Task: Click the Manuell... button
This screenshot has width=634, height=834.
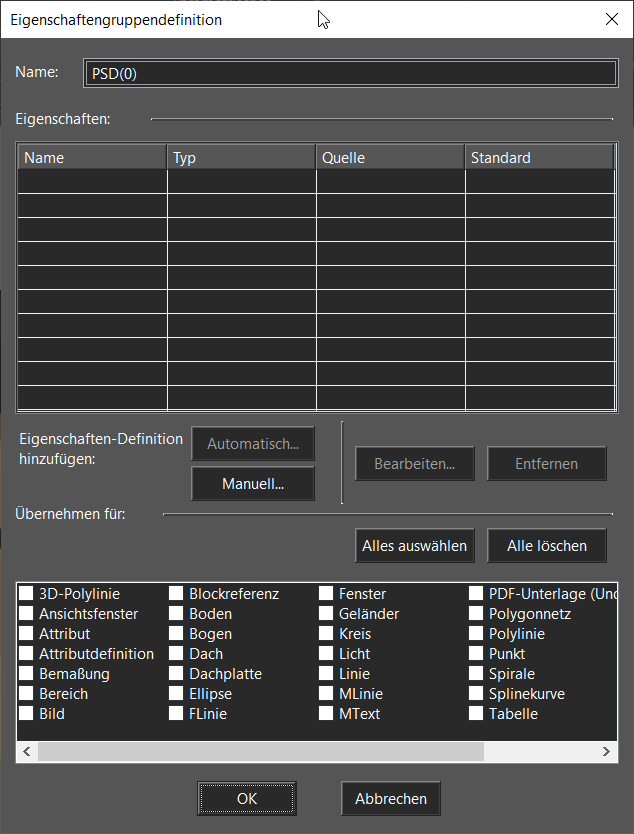Action: coord(253,484)
